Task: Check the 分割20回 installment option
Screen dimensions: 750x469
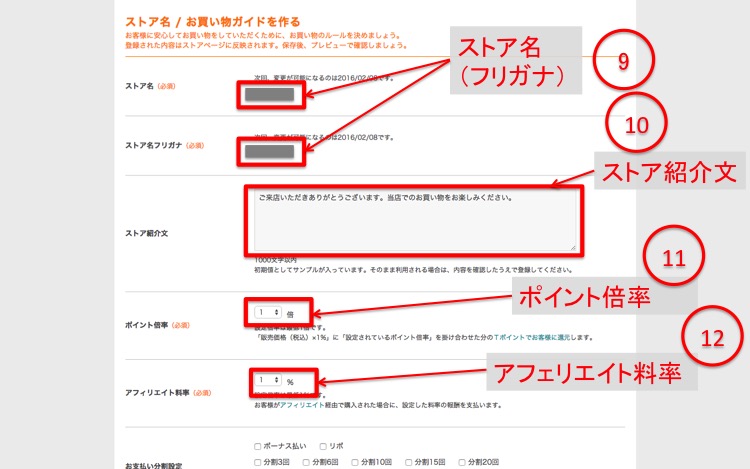Action: click(462, 462)
